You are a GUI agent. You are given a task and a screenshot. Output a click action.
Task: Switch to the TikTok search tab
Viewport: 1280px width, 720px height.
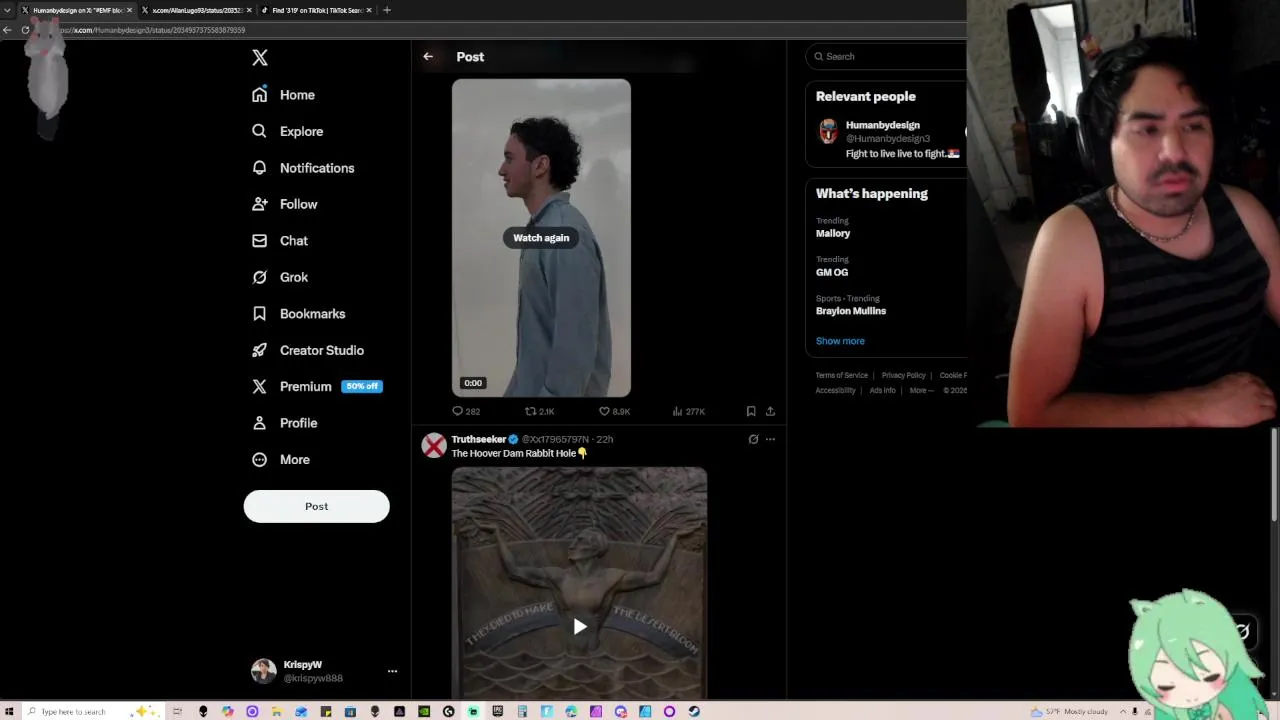tap(316, 10)
